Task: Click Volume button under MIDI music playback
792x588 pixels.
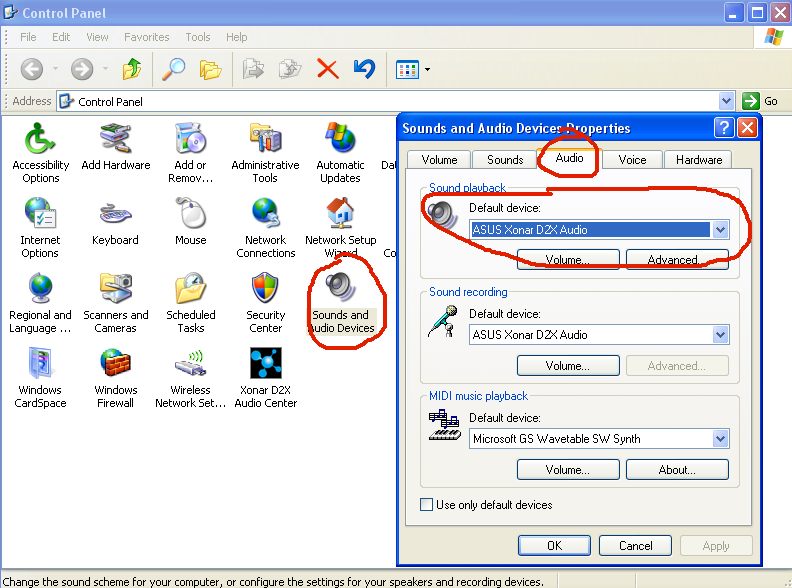Action: (568, 469)
